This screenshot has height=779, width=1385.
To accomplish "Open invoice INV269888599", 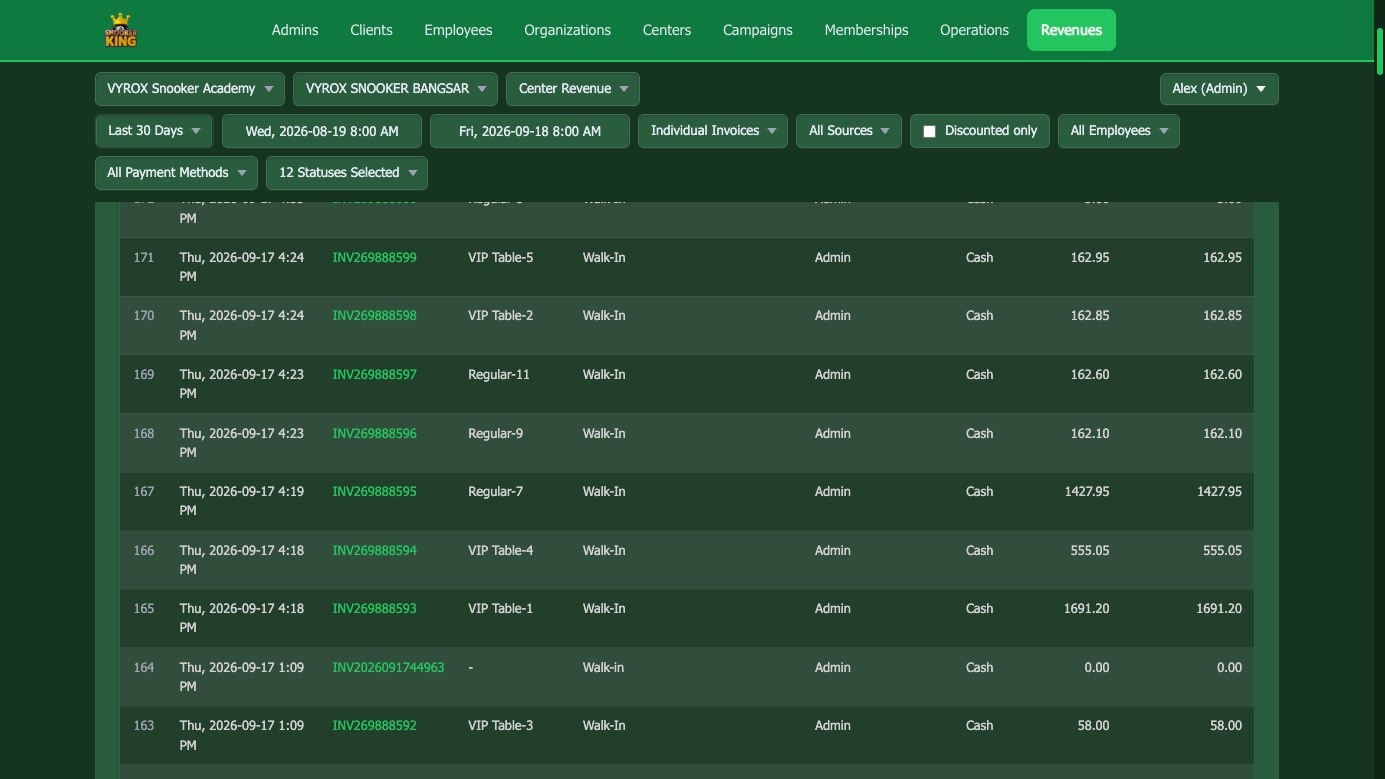I will click(x=374, y=257).
